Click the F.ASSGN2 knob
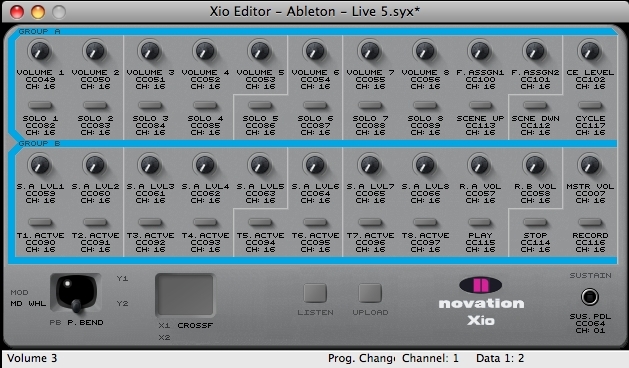This screenshot has width=629, height=368. point(535,51)
